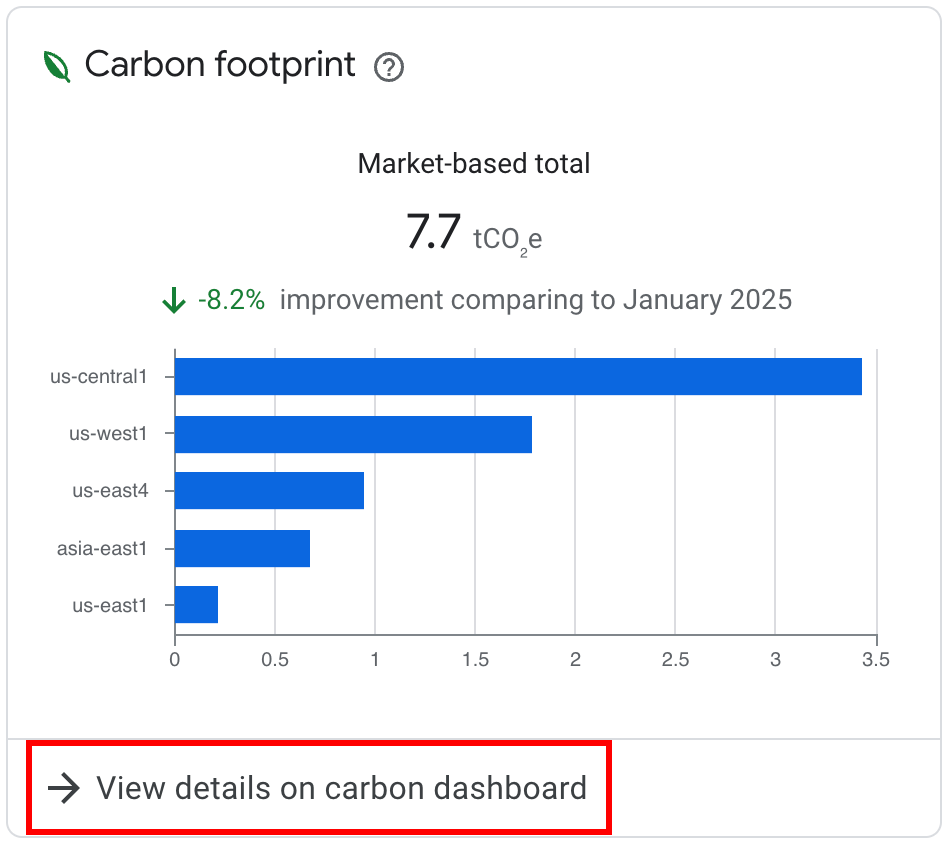Click the arrow icon beside carbon dashboard link

click(x=63, y=789)
